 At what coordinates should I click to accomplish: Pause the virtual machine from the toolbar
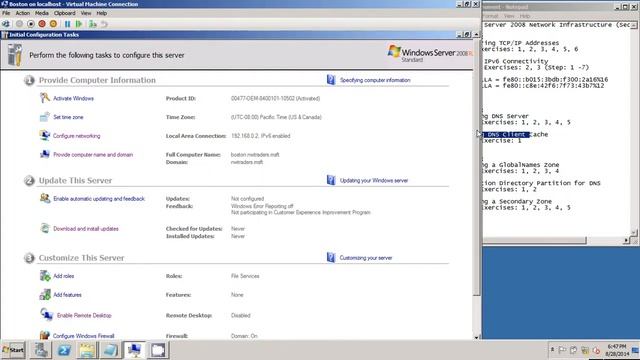click(67, 24)
